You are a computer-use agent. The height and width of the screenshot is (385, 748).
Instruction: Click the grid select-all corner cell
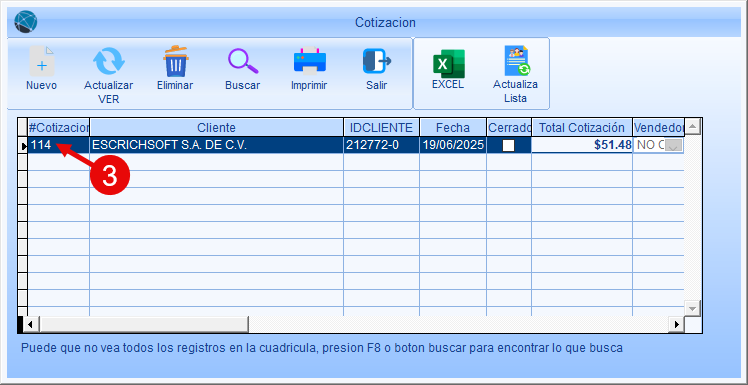click(x=22, y=127)
